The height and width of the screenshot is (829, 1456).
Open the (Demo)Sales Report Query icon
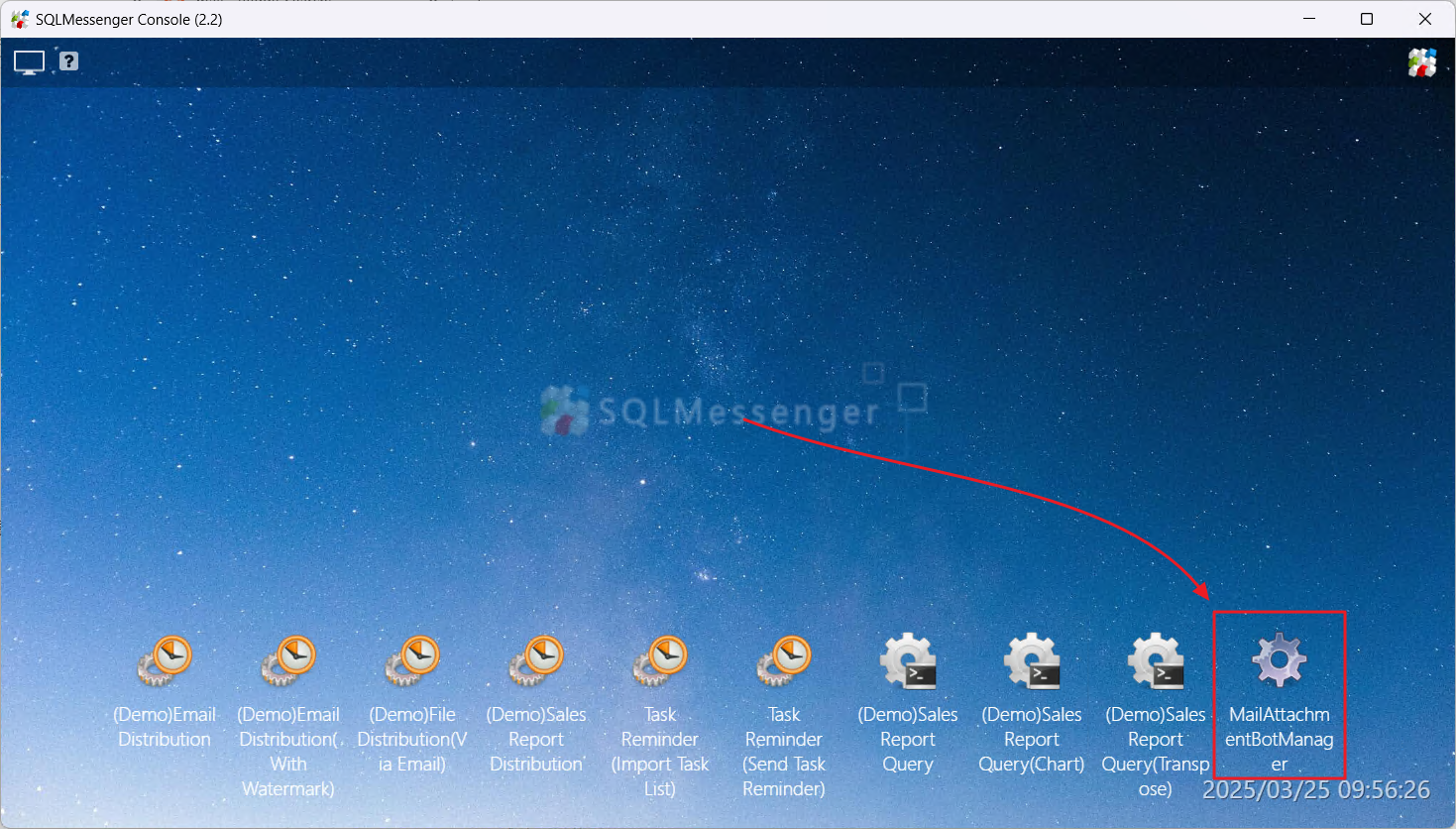tap(908, 661)
